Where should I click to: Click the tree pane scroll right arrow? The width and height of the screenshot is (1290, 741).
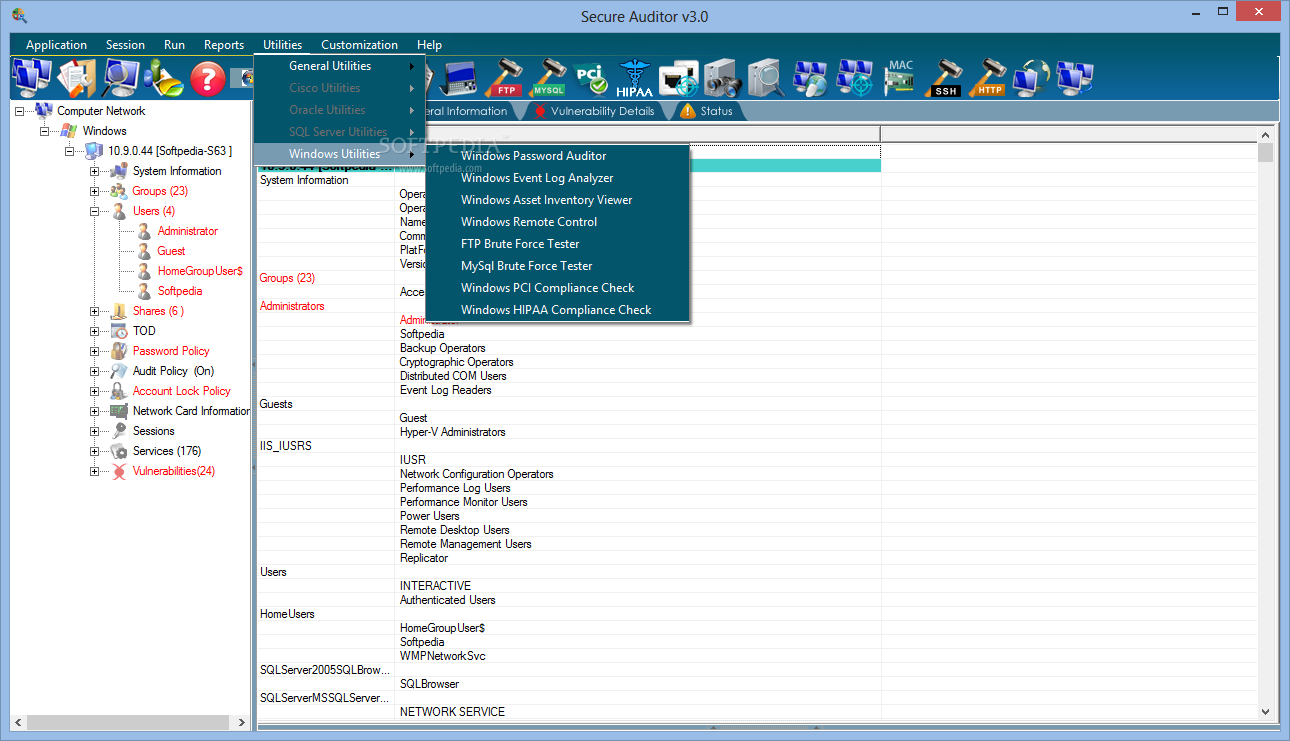pos(241,722)
